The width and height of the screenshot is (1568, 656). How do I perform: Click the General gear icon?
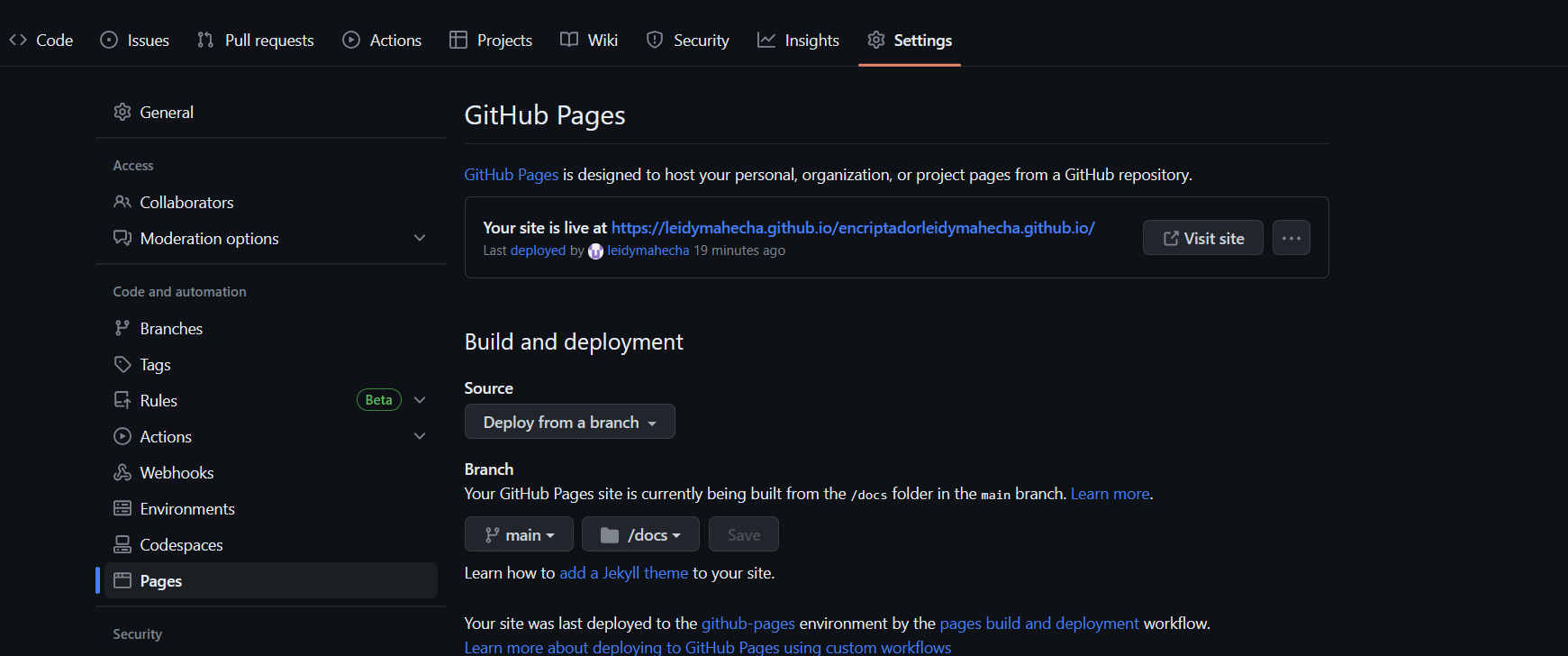[x=122, y=112]
